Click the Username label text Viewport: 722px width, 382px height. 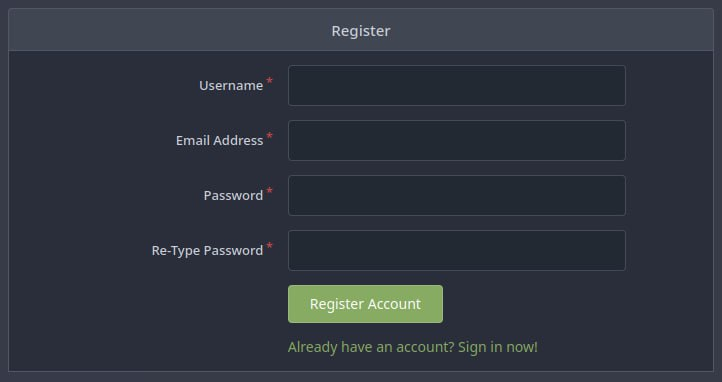pyautogui.click(x=231, y=86)
